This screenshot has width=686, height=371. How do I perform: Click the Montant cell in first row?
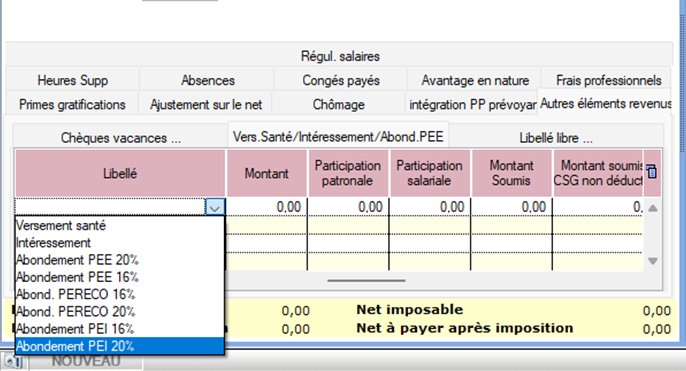(267, 206)
